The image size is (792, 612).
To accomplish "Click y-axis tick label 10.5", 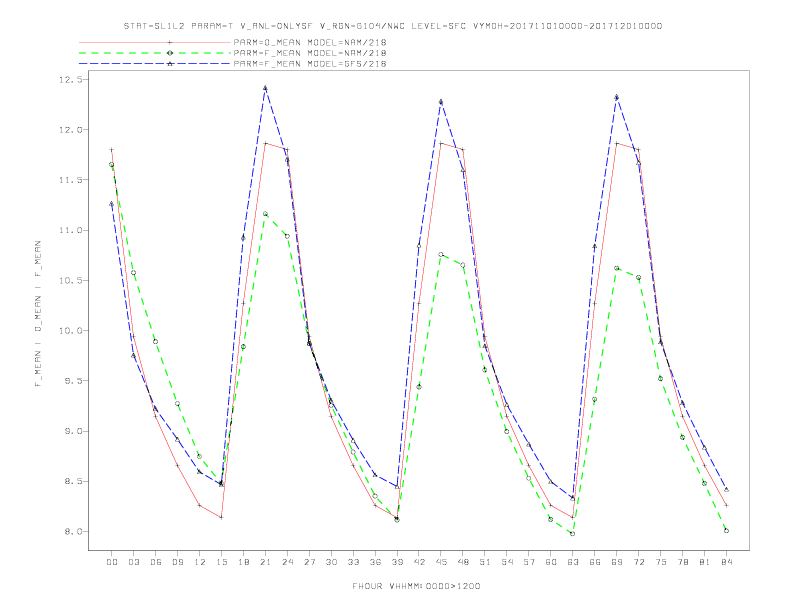I will (x=70, y=280).
